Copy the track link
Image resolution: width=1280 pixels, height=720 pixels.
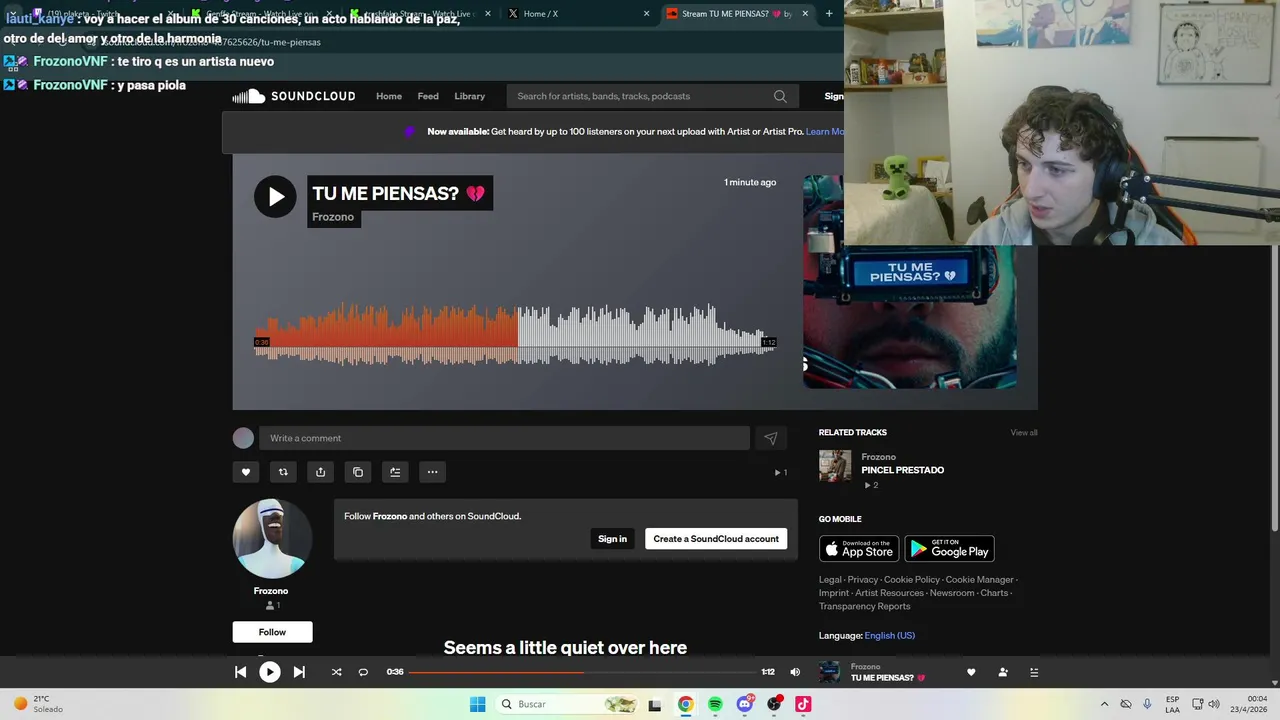coord(358,472)
